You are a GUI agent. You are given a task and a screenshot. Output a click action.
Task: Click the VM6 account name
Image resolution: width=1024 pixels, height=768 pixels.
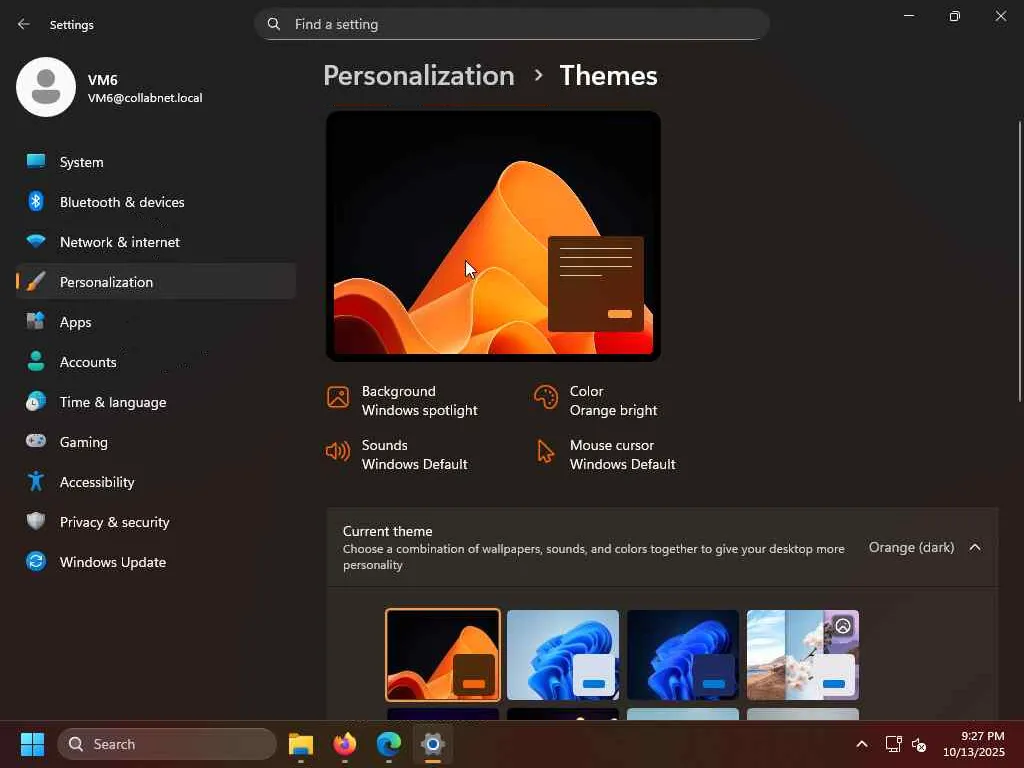point(103,80)
